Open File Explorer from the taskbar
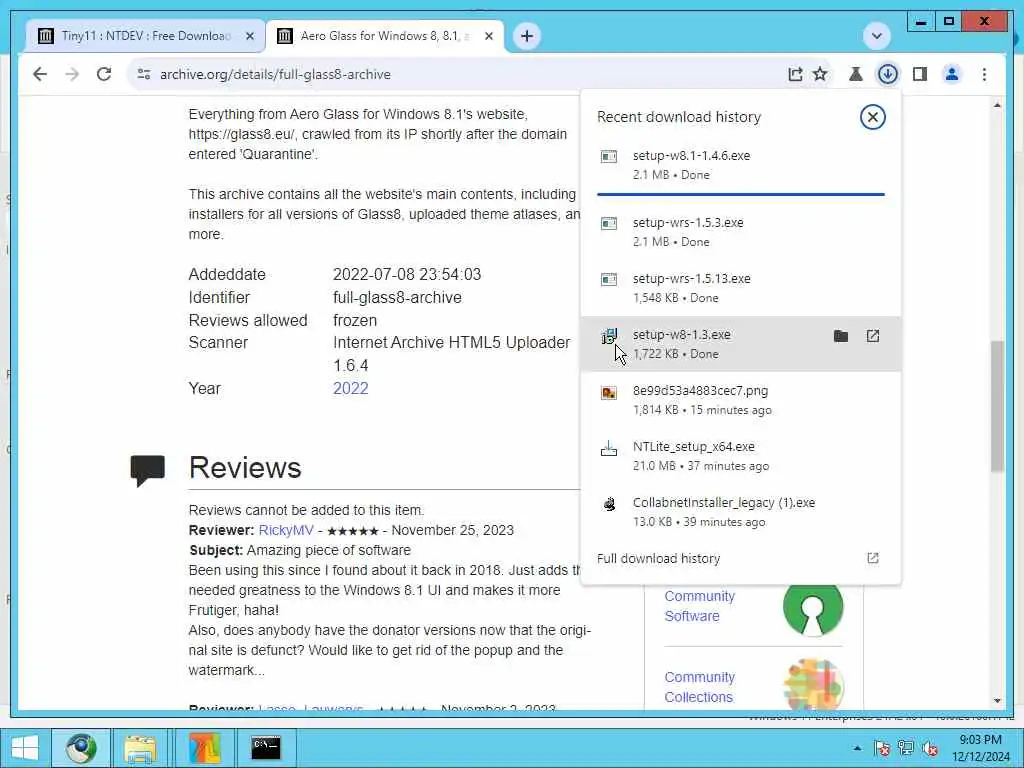The image size is (1024, 768). 140,748
